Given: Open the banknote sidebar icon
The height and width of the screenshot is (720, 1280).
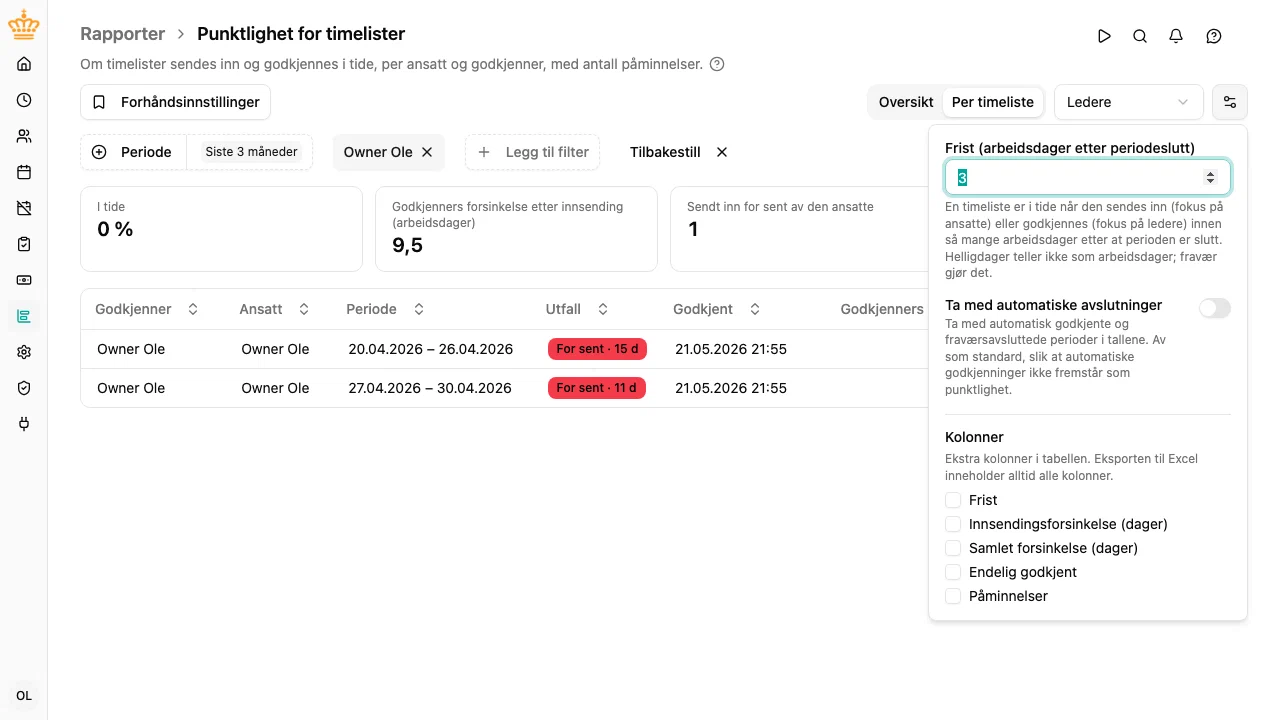Looking at the screenshot, I should click(24, 280).
